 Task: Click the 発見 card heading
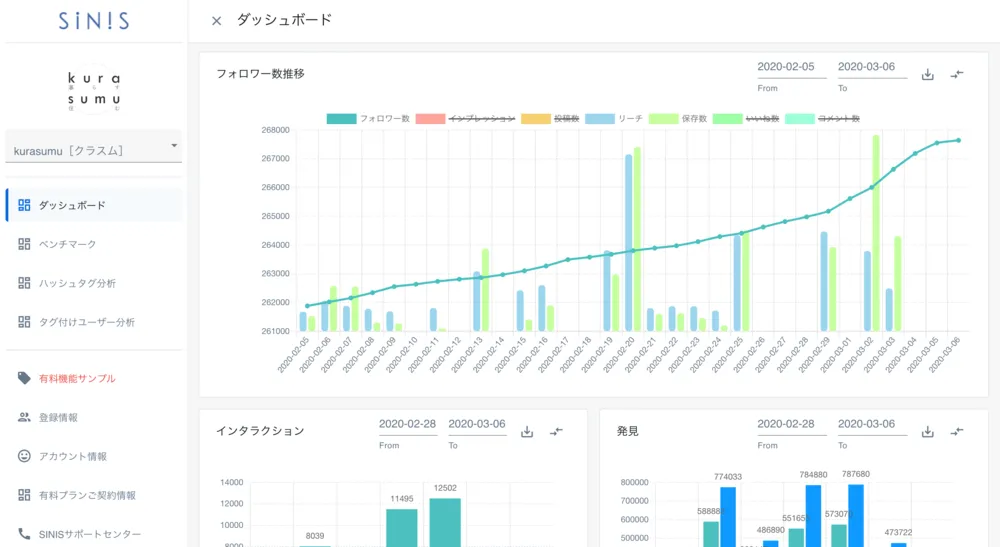pyautogui.click(x=628, y=431)
